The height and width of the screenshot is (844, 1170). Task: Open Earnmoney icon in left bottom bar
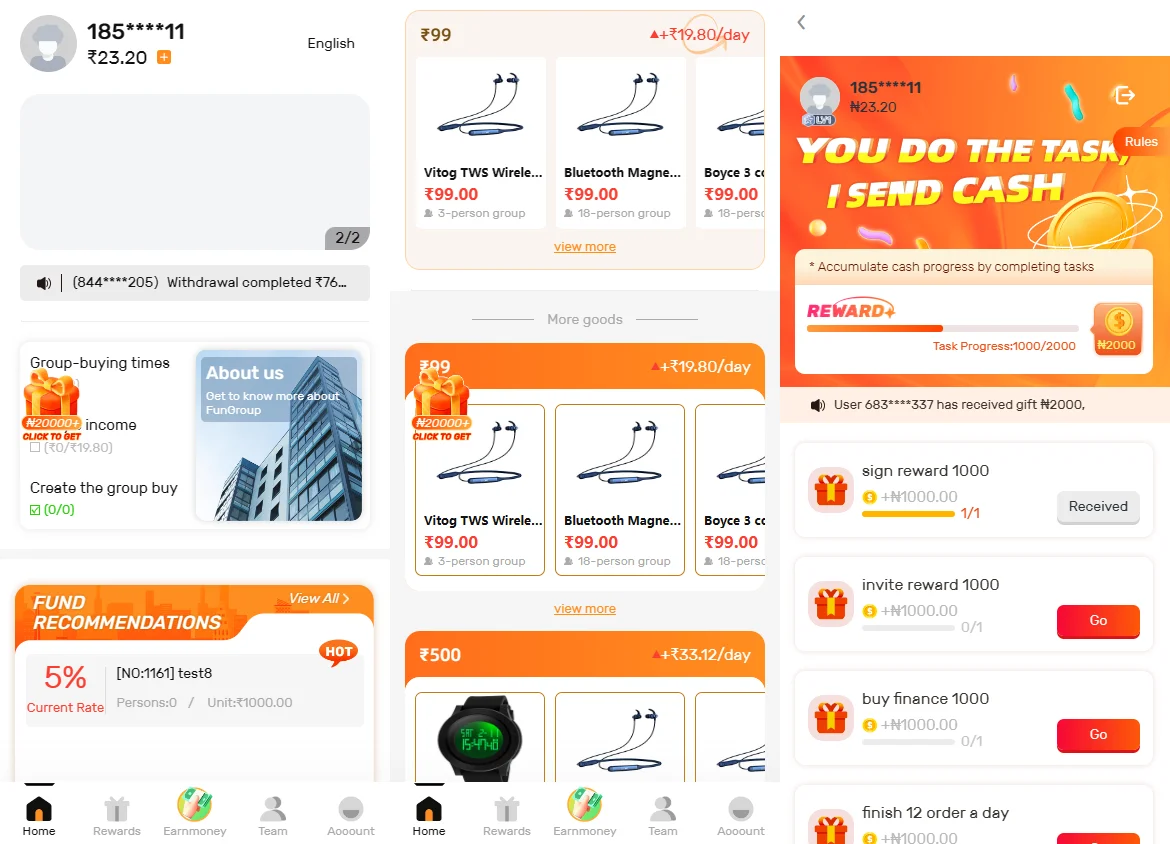click(195, 806)
